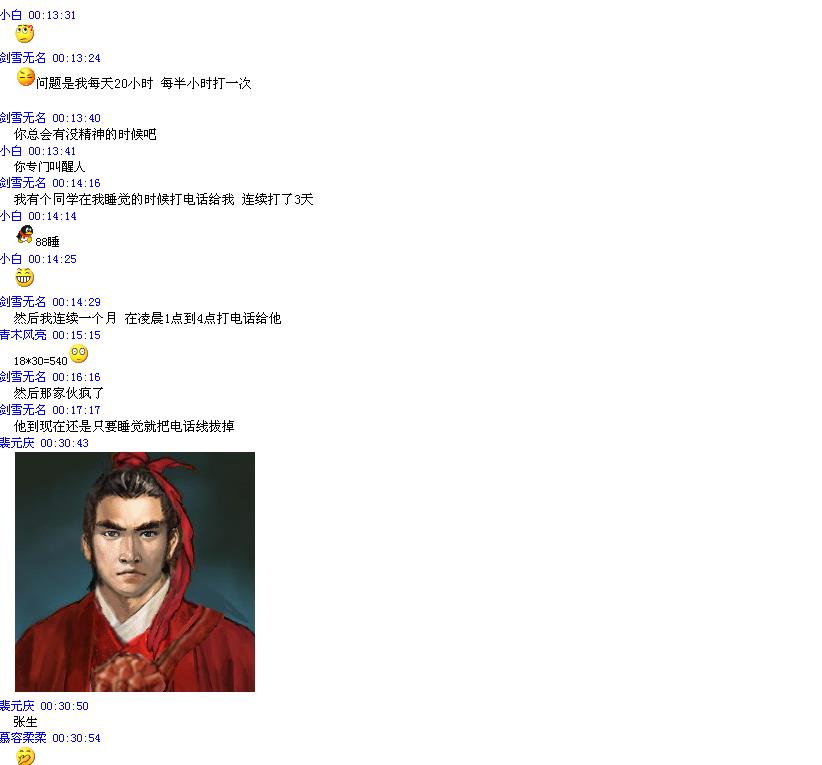
Task: Click the thinking emoji at 00:30:54
Action: (25, 756)
